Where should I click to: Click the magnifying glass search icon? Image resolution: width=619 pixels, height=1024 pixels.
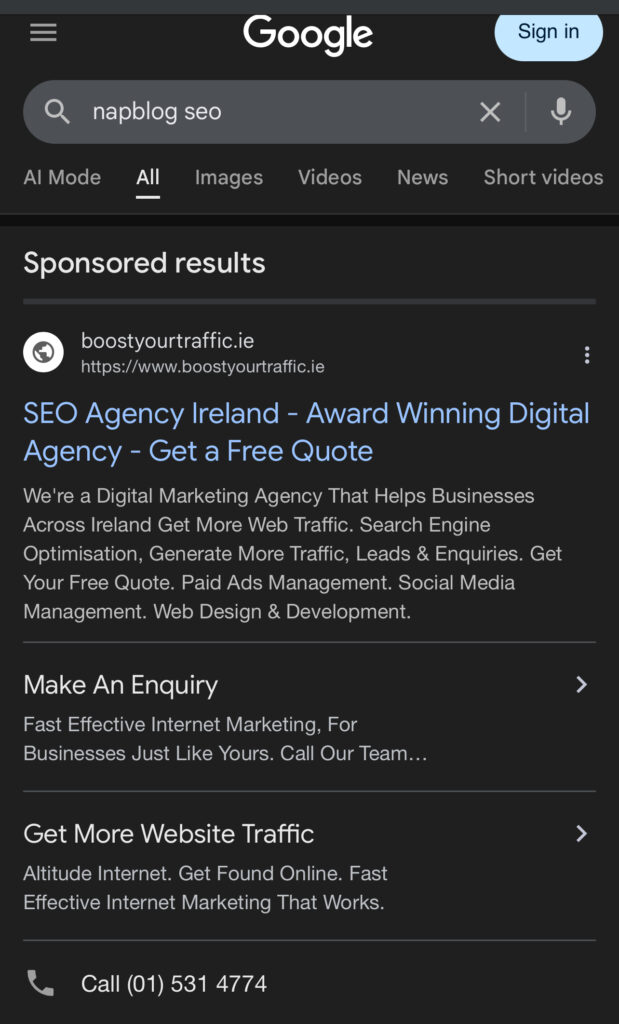58,112
